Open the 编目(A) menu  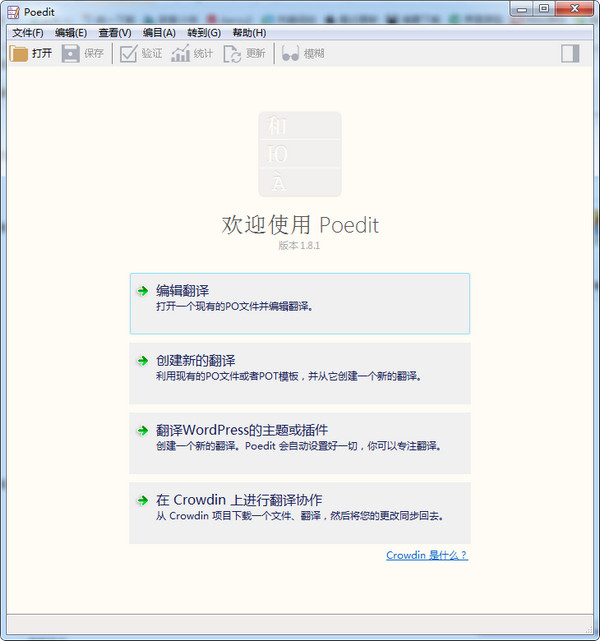[159, 33]
